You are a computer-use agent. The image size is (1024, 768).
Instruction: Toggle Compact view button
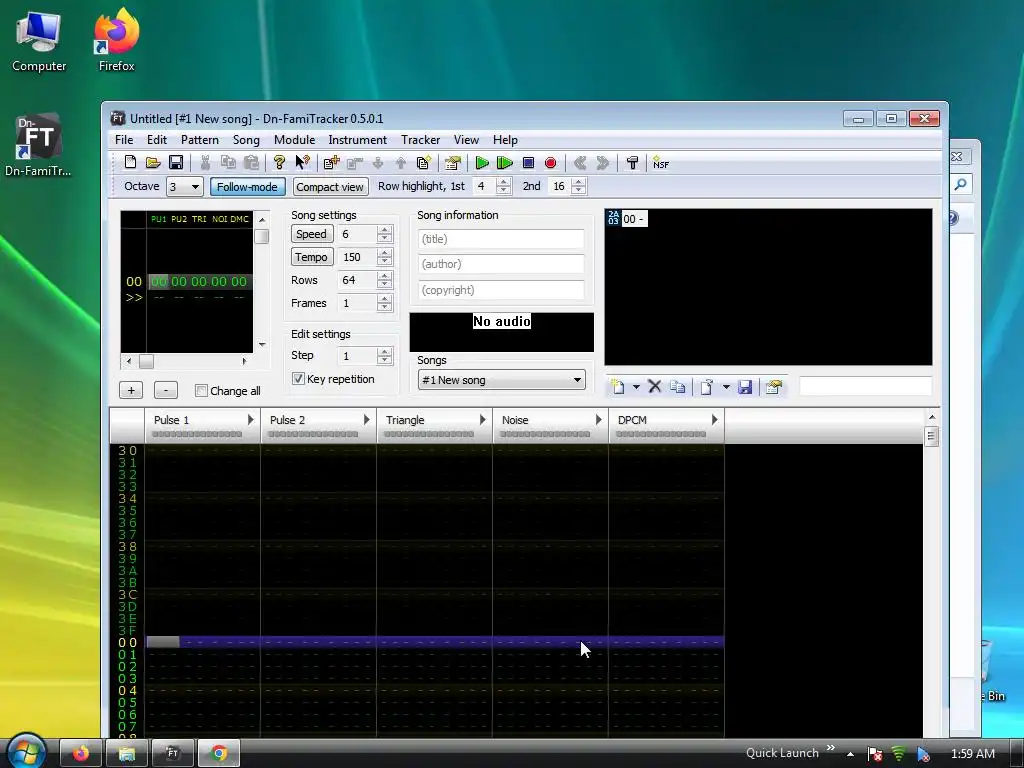(330, 187)
